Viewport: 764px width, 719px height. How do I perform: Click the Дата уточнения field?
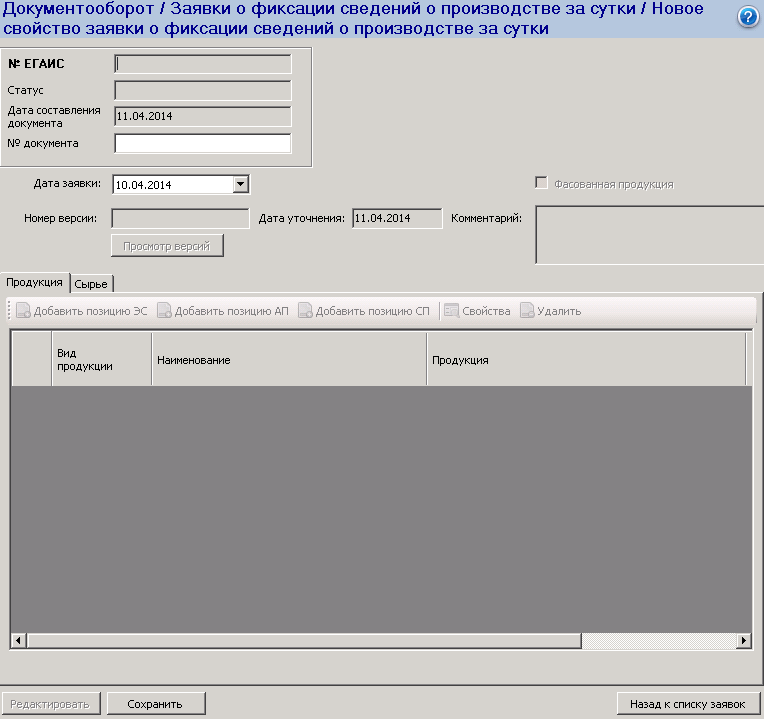397,218
